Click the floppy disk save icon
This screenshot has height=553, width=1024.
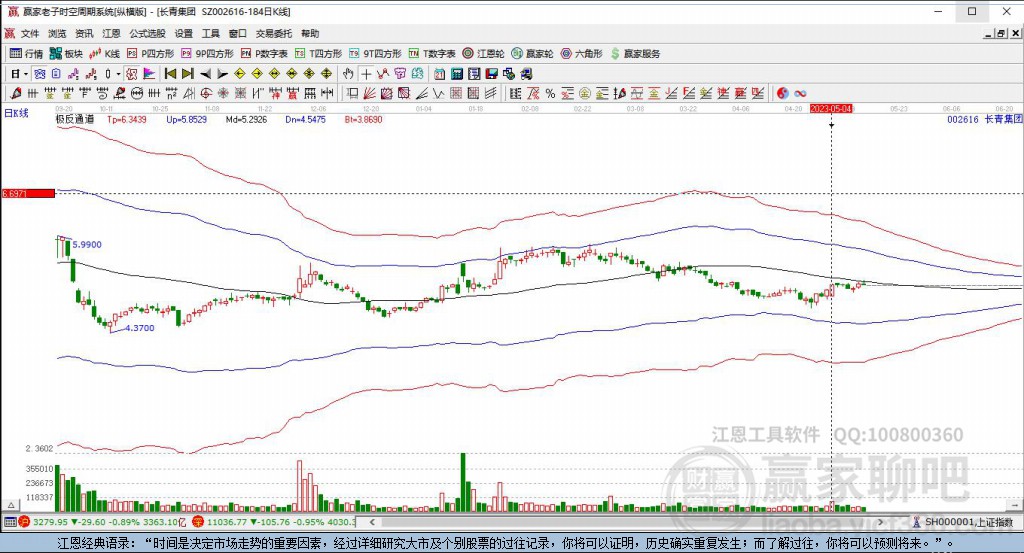(491, 74)
